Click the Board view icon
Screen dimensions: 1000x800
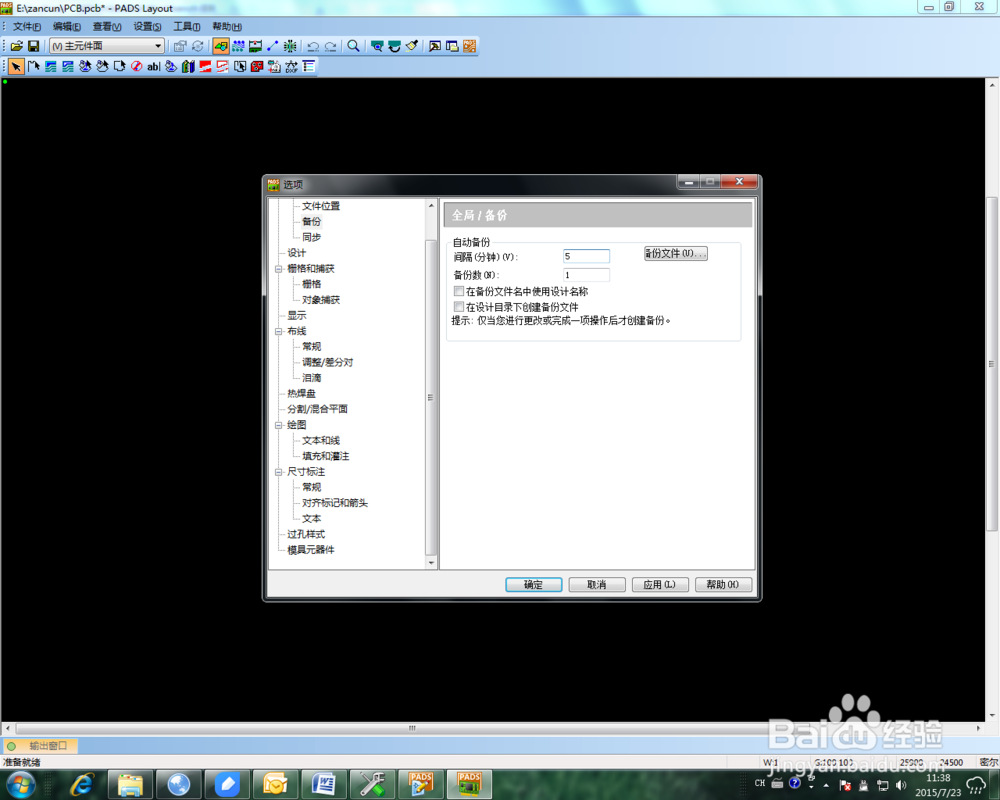[x=377, y=46]
